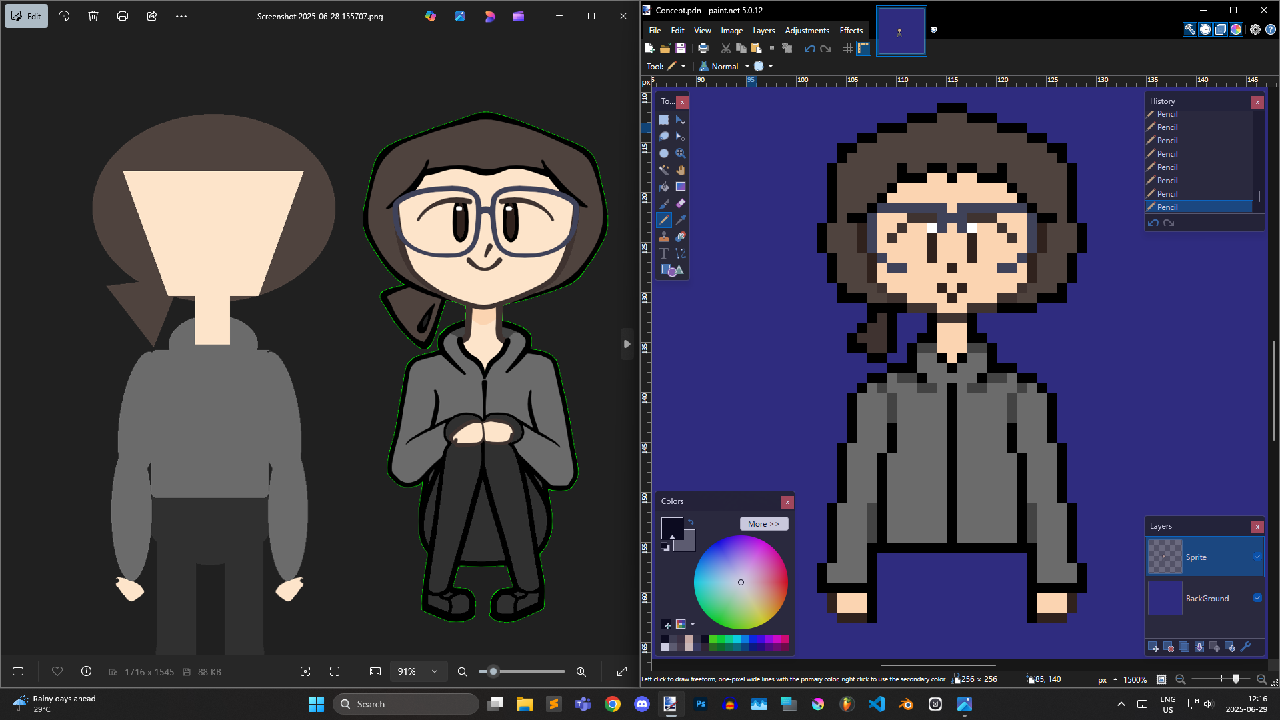
Task: Open zoom percentage dropdown in Photos viewer
Action: (x=434, y=671)
